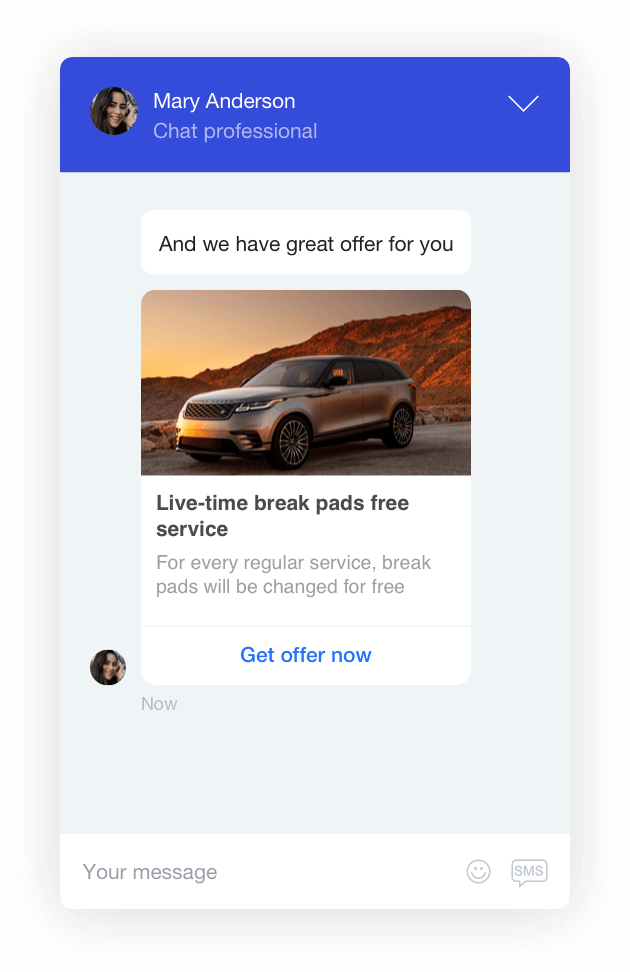Screen dimensions: 630x972
Task: Click the empty chat area below the timestamp
Action: pyautogui.click(x=315, y=775)
